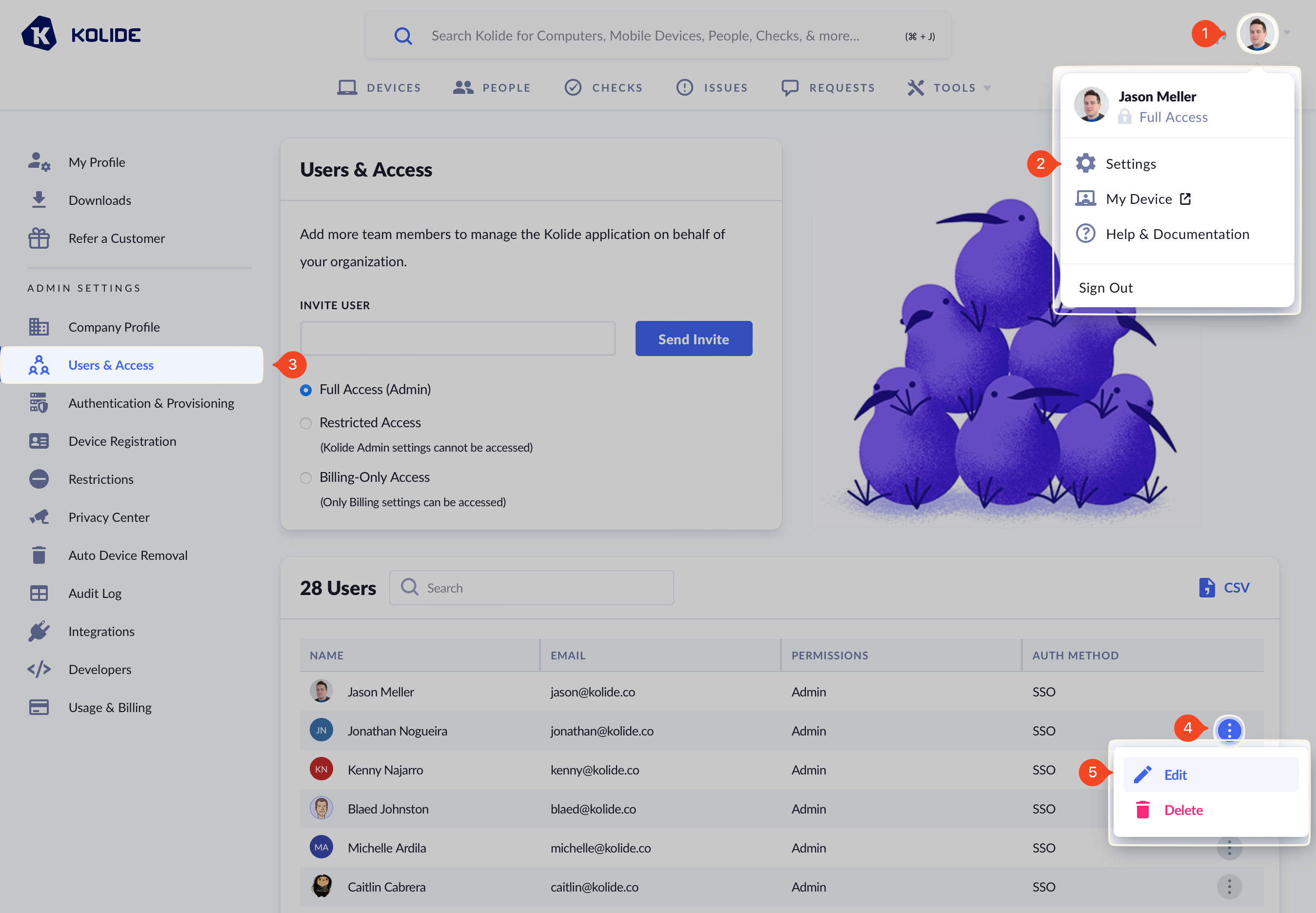
Task: Open Audit Log in admin sidebar
Action: click(95, 593)
